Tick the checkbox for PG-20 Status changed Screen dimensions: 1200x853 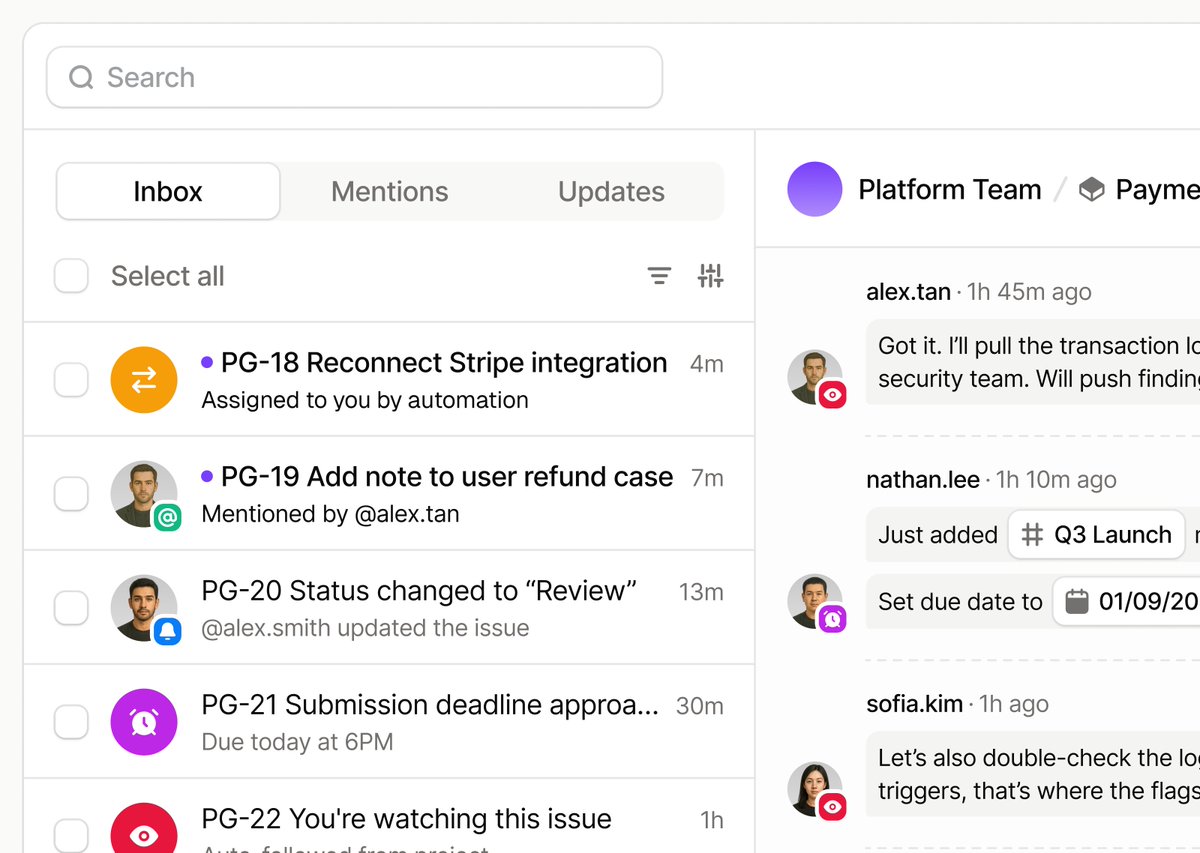pos(71,608)
